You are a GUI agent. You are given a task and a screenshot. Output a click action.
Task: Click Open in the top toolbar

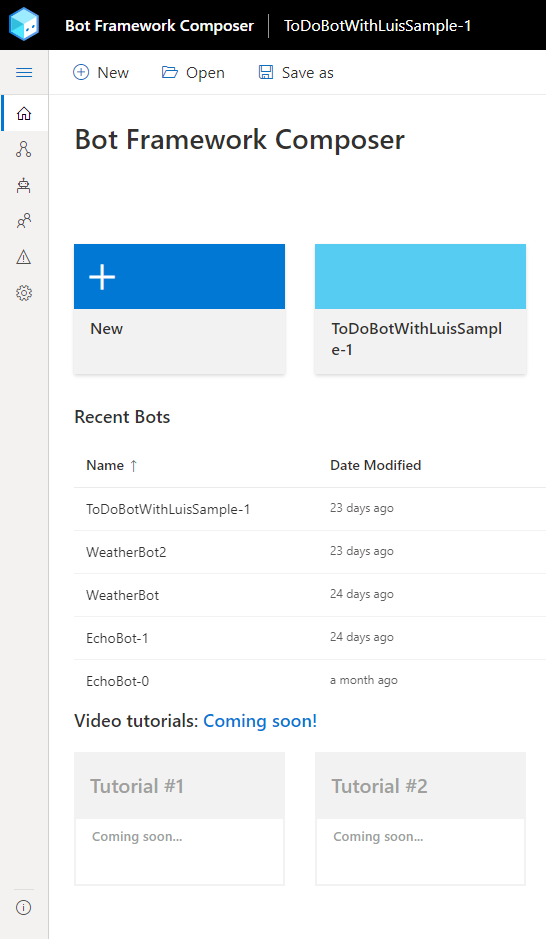[x=193, y=72]
